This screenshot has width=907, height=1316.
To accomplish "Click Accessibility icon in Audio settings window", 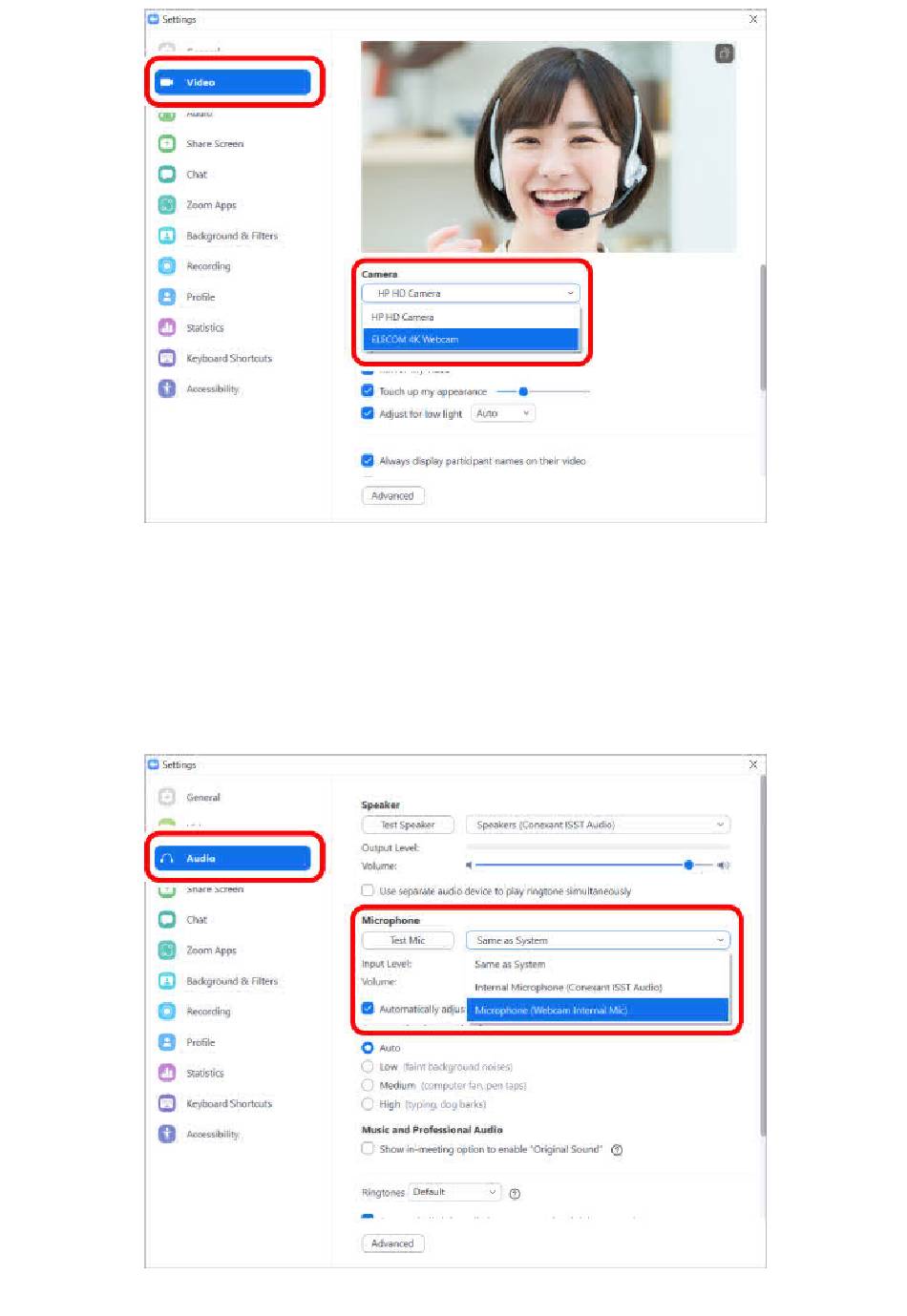I will (167, 1134).
